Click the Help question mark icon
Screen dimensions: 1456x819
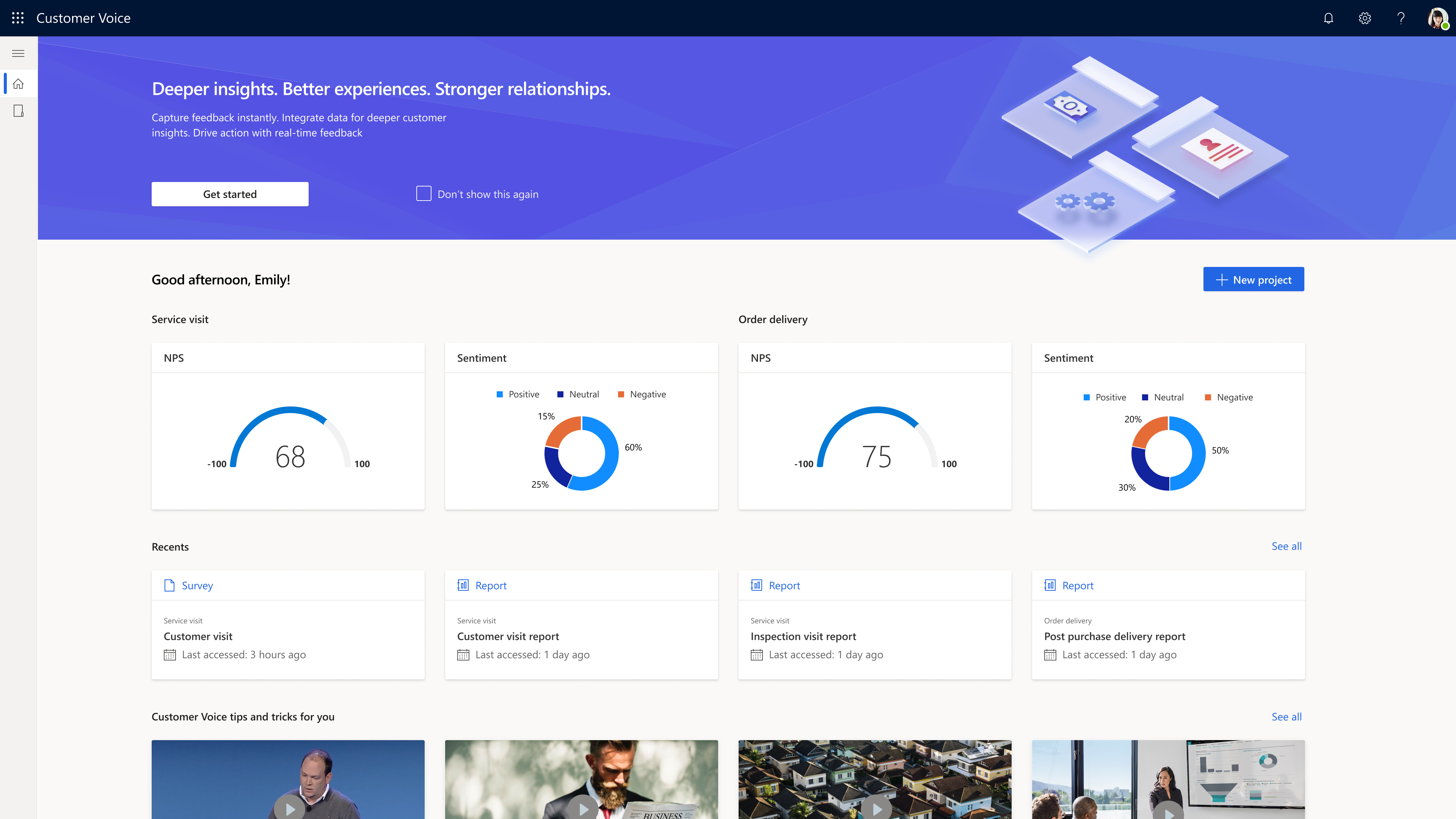click(x=1401, y=18)
